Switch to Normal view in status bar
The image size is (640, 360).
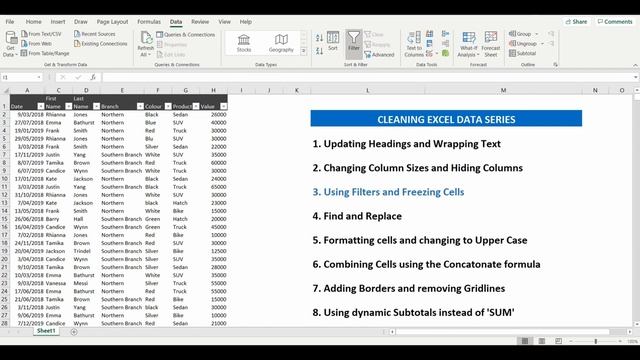(x=525, y=341)
